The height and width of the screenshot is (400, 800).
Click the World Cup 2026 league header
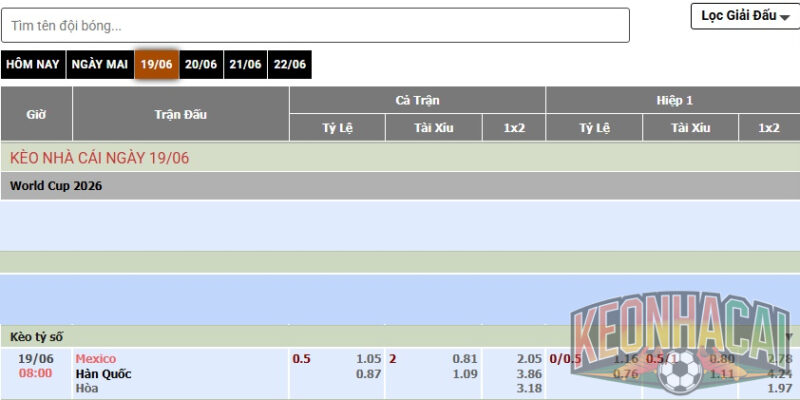pyautogui.click(x=56, y=186)
